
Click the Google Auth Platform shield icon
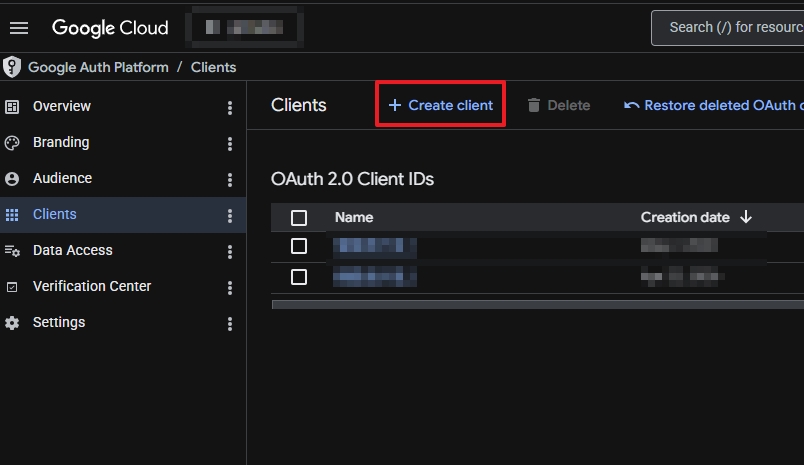point(12,67)
